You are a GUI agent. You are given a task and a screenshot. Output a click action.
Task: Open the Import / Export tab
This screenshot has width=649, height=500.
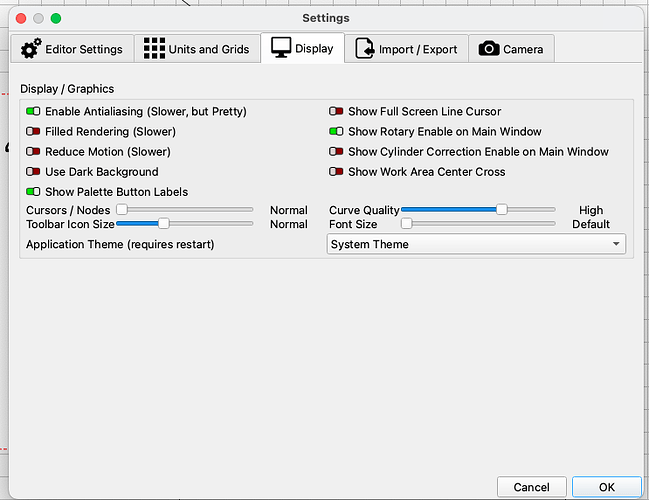click(406, 49)
